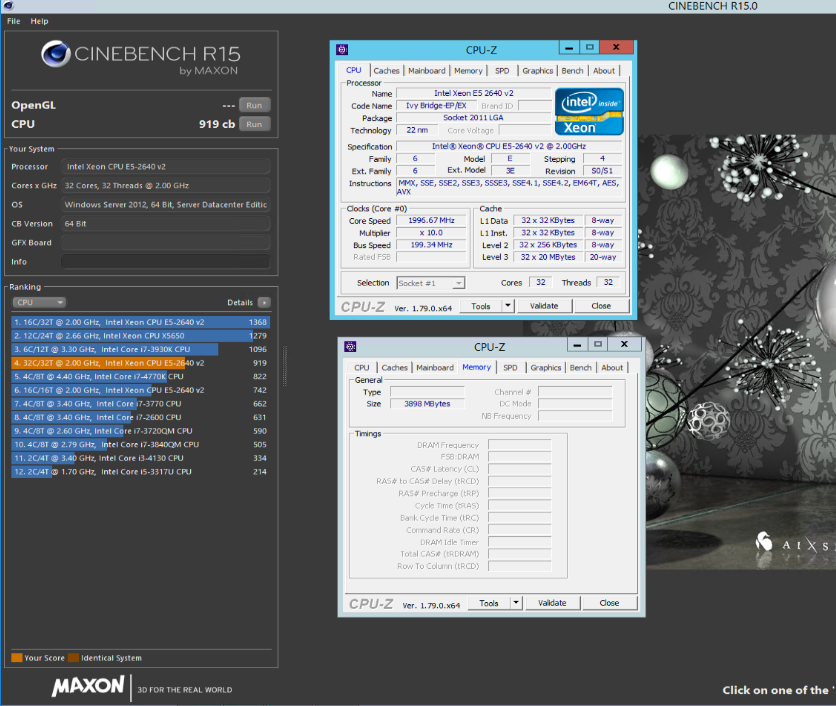Select ranking row 12 Core i5-3317U
The height and width of the screenshot is (706, 836).
coord(140,471)
